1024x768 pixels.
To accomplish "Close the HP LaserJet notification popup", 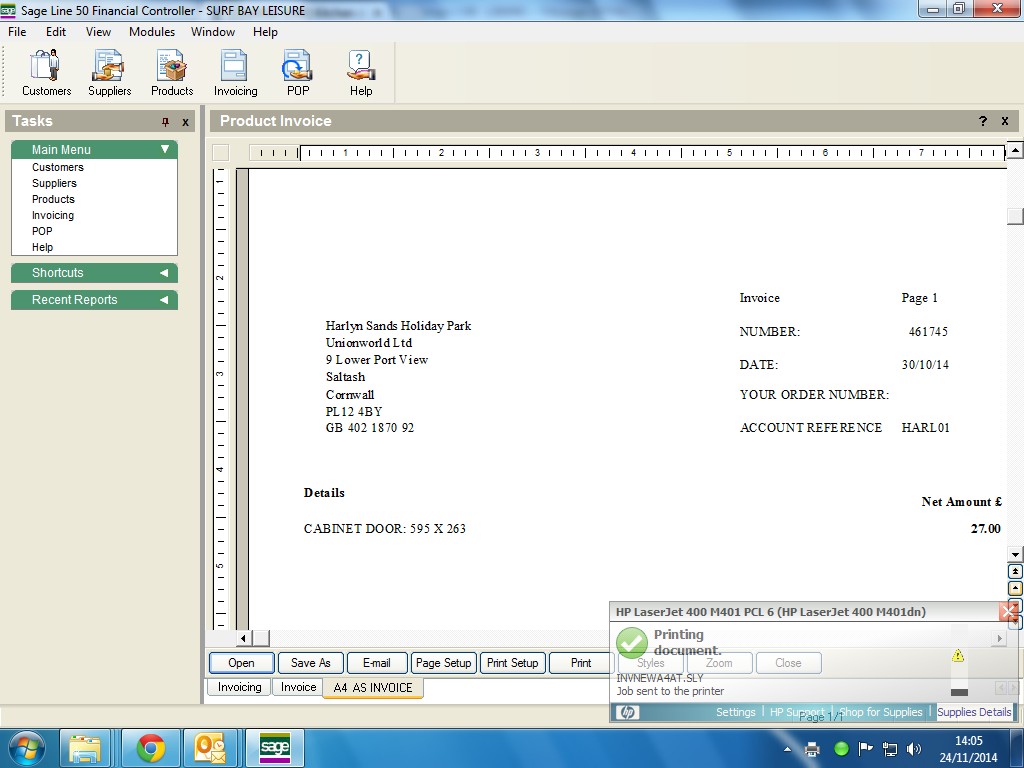I will pos(1009,612).
